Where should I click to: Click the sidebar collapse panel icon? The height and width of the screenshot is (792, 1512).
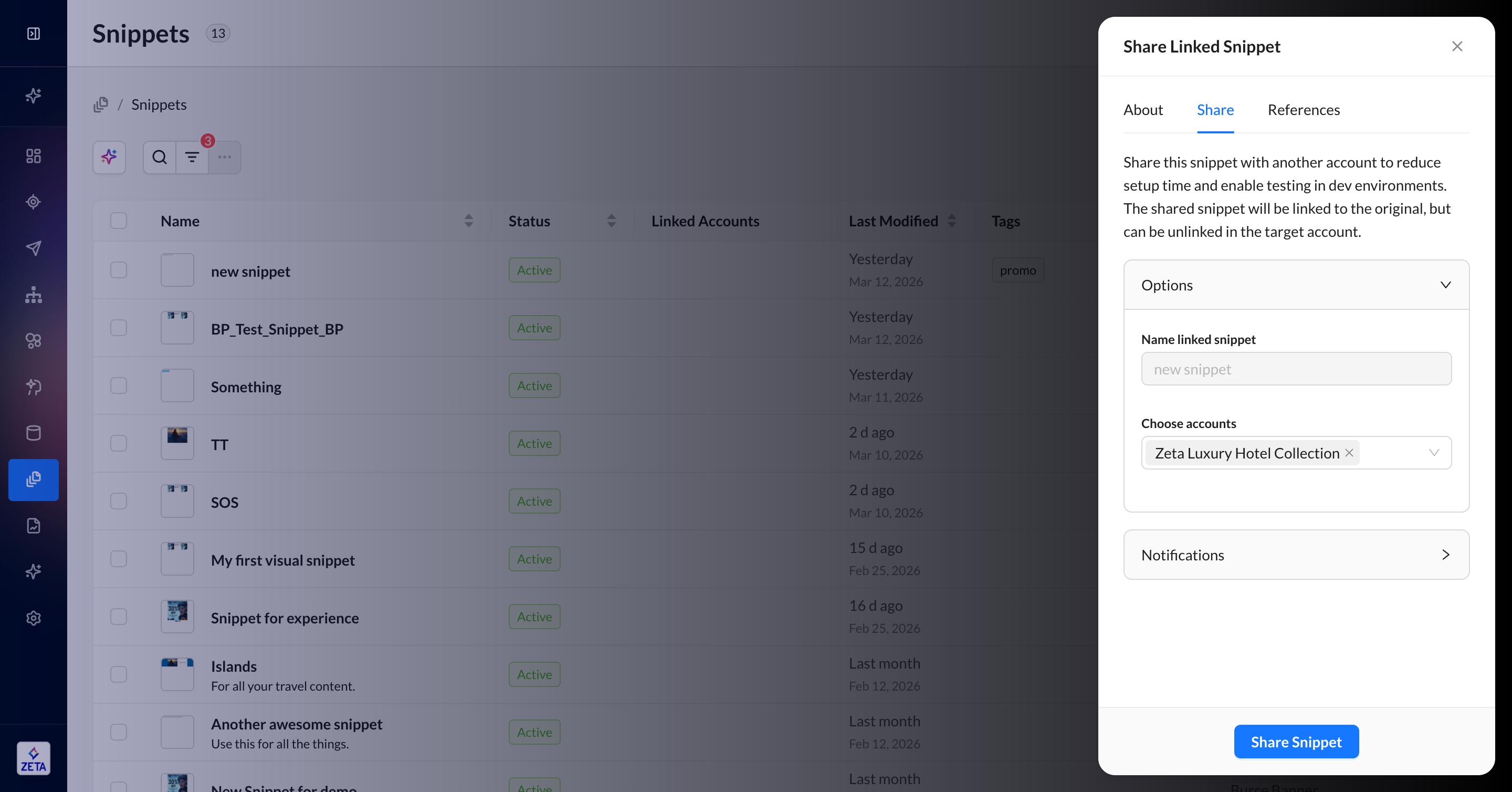coord(34,34)
